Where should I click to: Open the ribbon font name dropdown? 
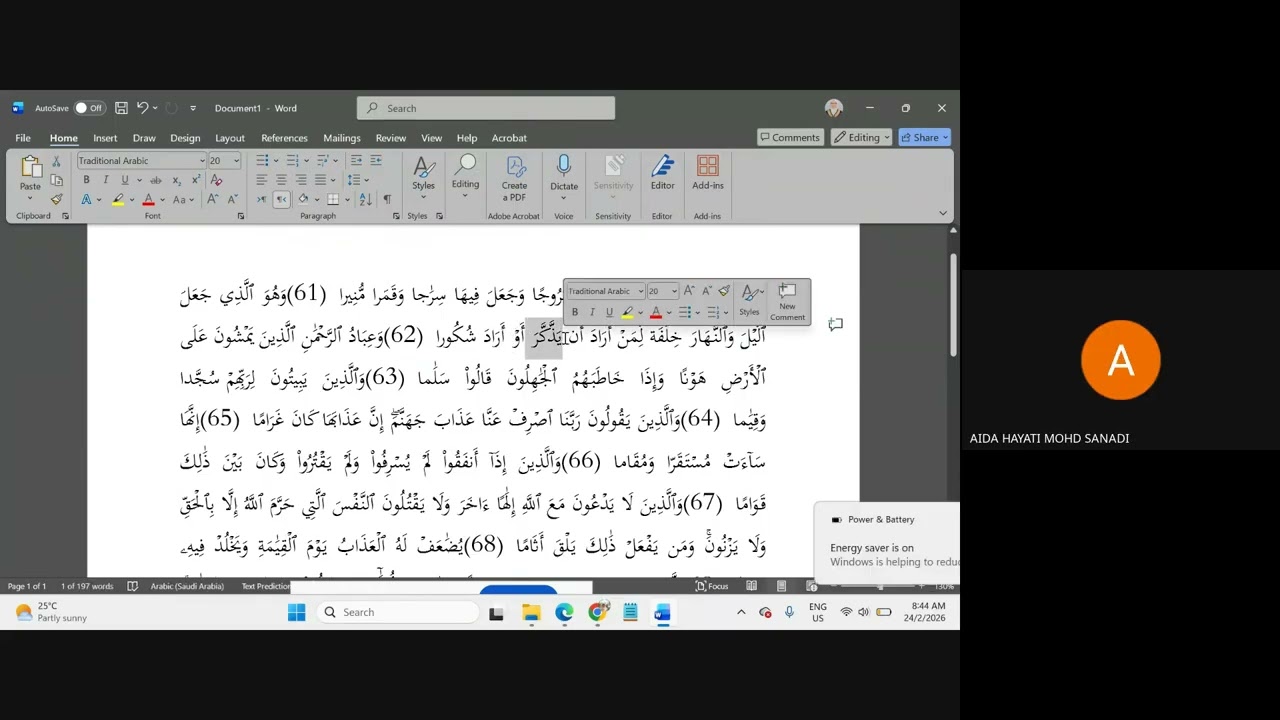201,161
